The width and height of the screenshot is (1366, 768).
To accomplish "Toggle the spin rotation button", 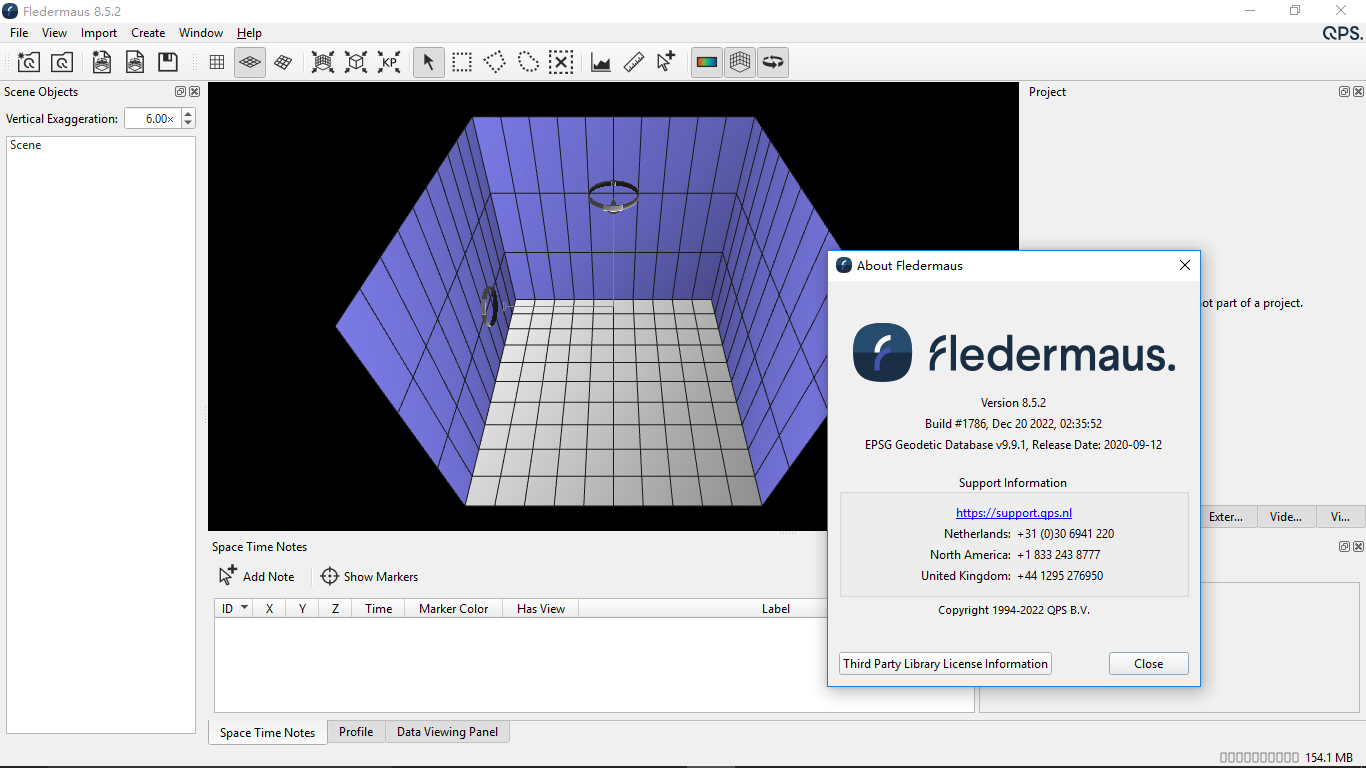I will [x=773, y=62].
